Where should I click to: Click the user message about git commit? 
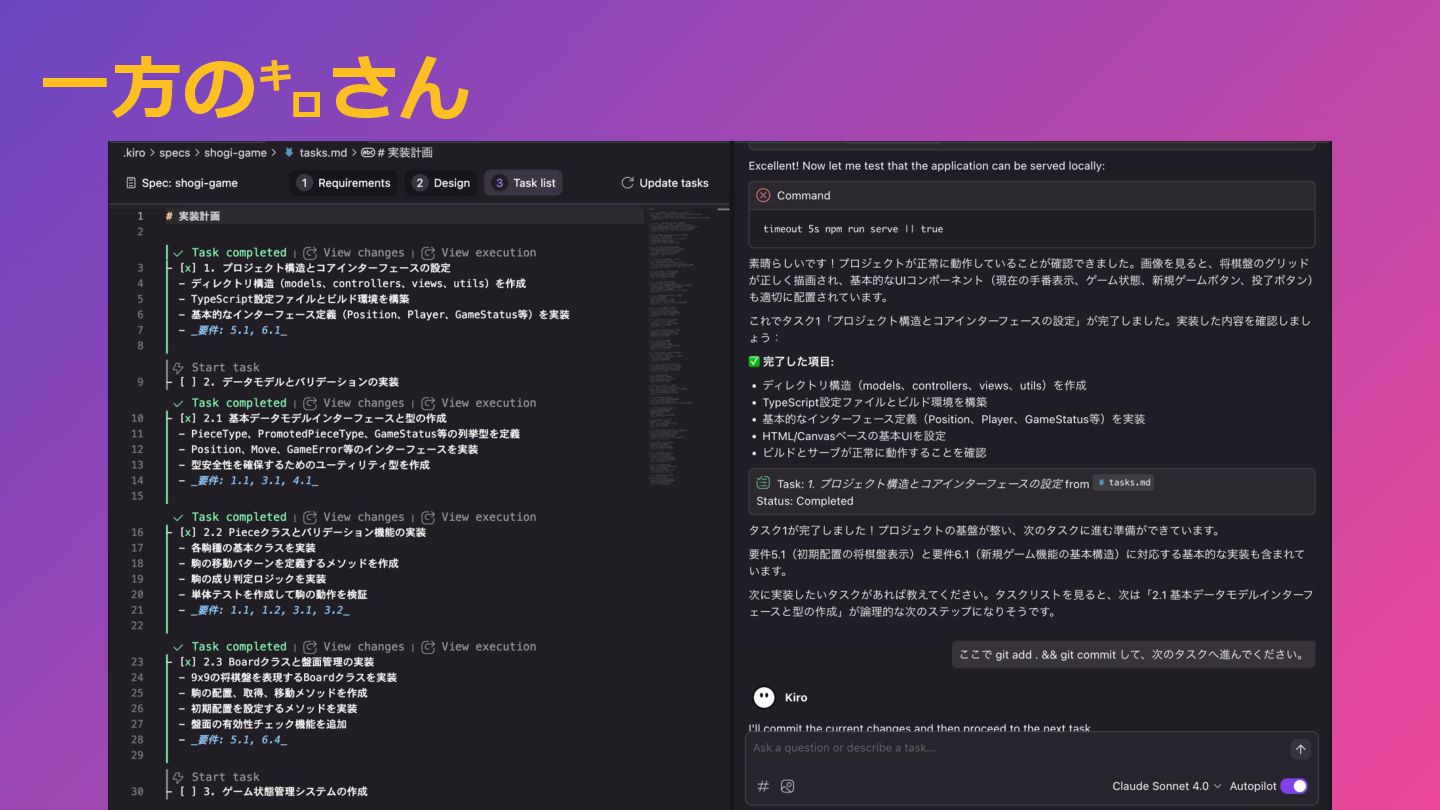pos(1133,655)
